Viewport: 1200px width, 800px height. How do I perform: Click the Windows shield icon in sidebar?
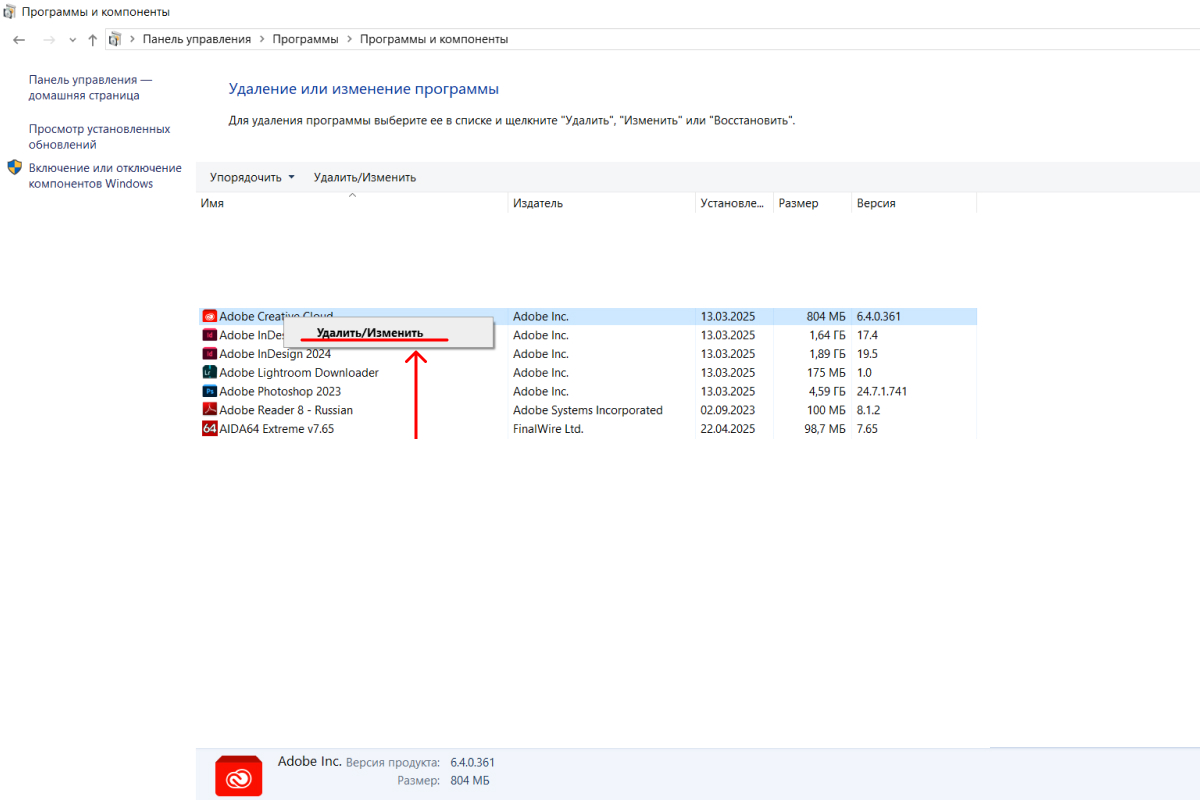(x=15, y=168)
